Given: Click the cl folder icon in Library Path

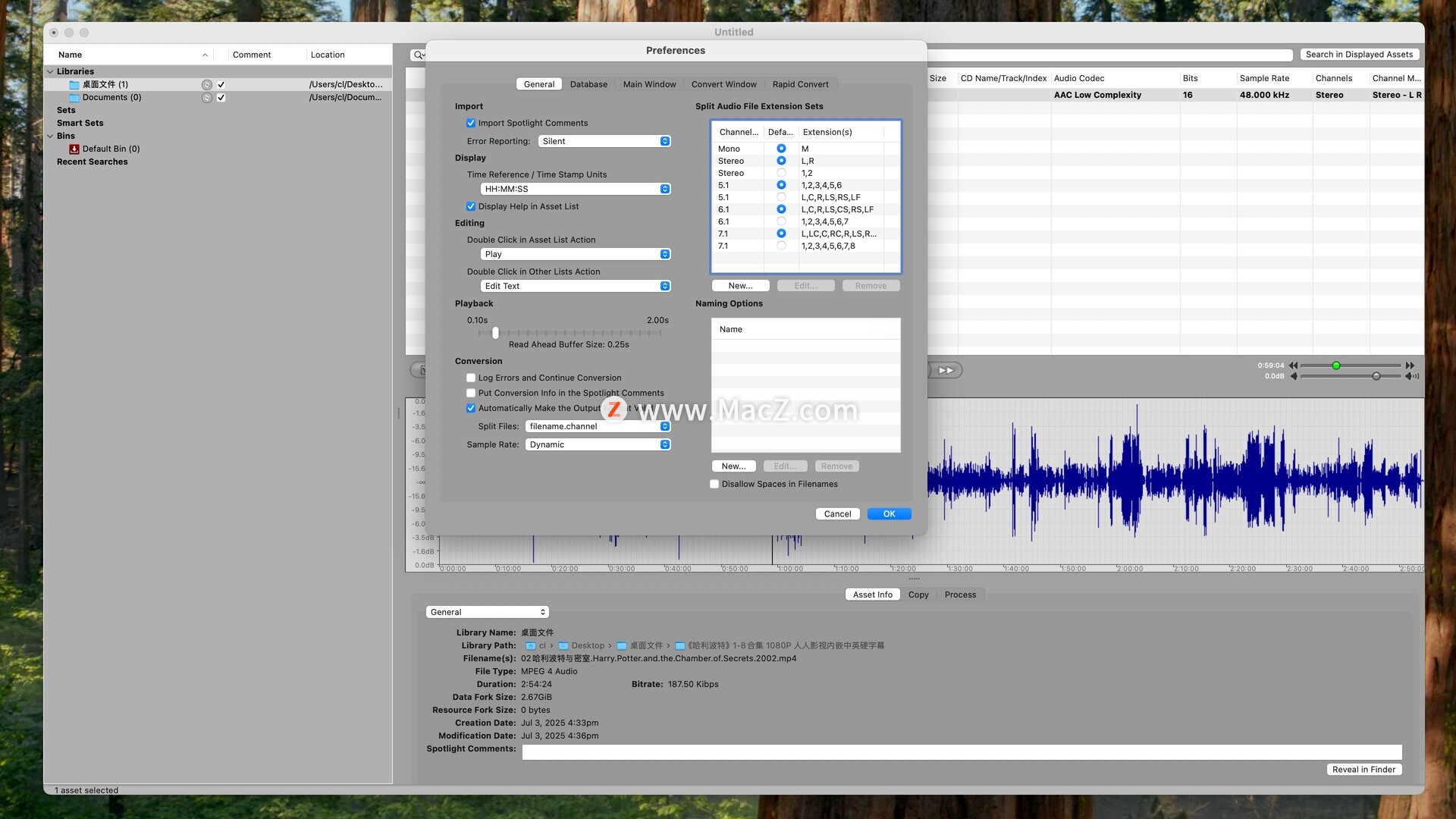Looking at the screenshot, I should coord(531,646).
